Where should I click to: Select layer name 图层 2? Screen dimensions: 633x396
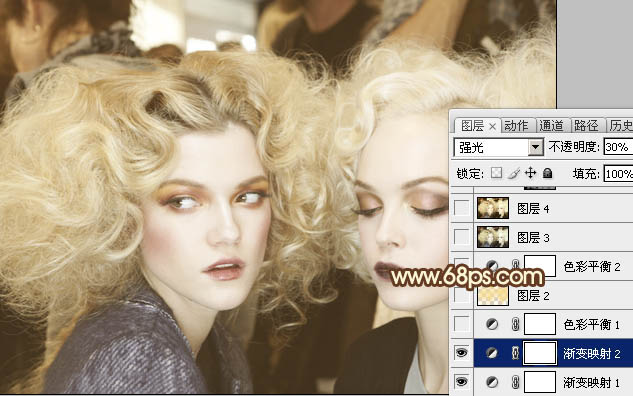click(533, 296)
